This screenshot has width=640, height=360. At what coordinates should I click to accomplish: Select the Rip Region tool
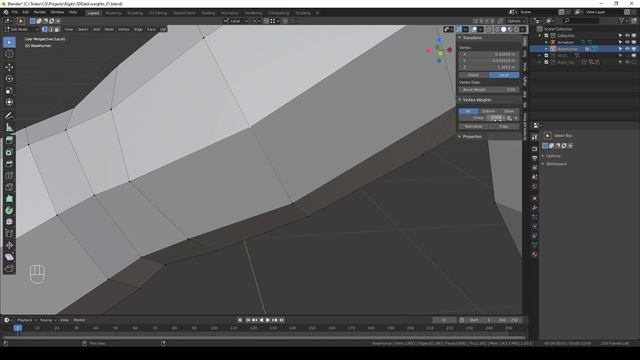click(x=9, y=268)
